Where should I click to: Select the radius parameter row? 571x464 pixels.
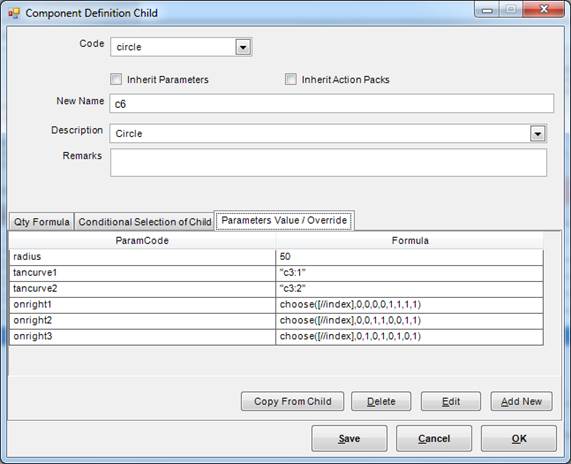point(276,257)
